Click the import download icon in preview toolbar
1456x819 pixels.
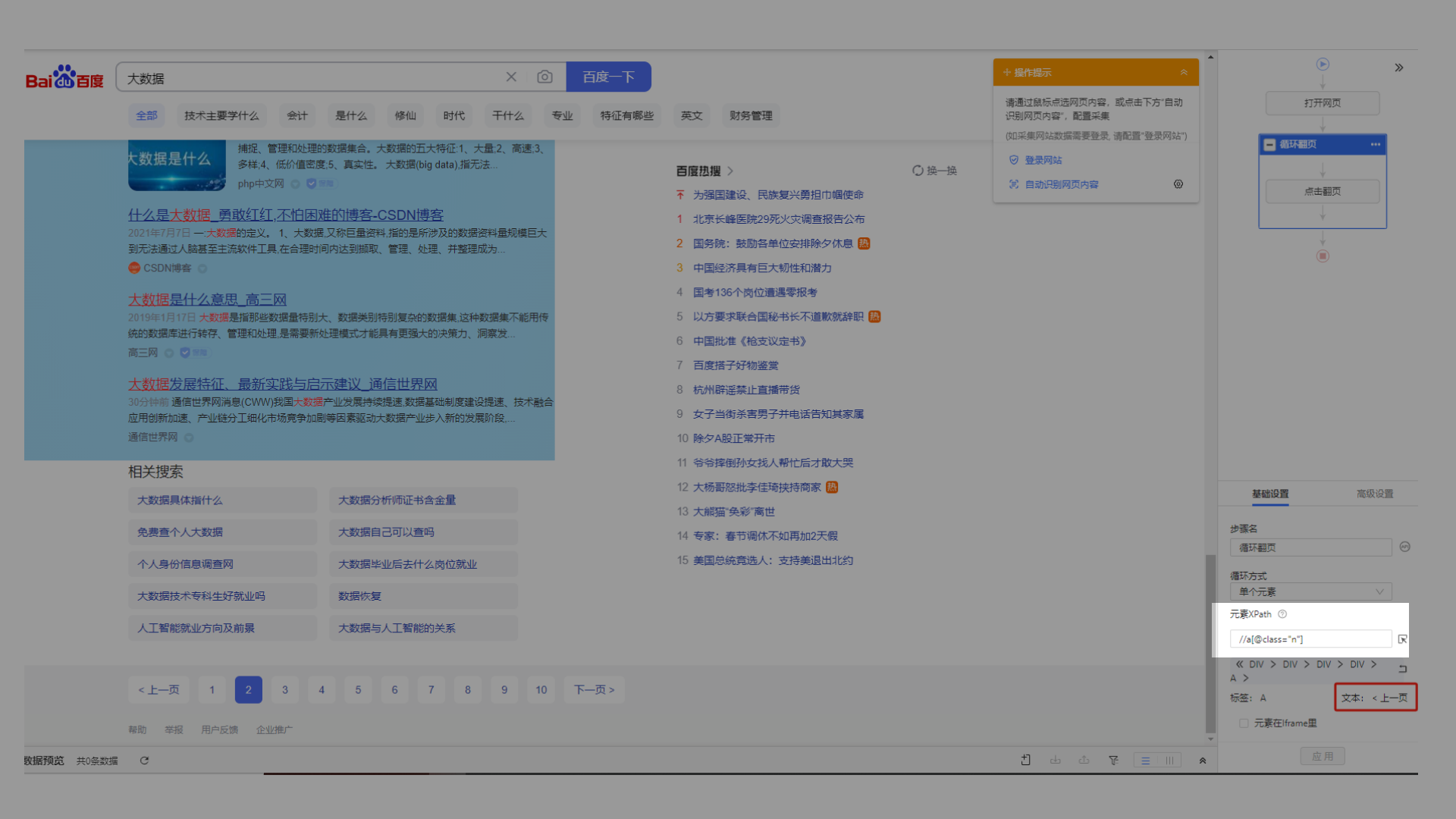coord(1056,760)
